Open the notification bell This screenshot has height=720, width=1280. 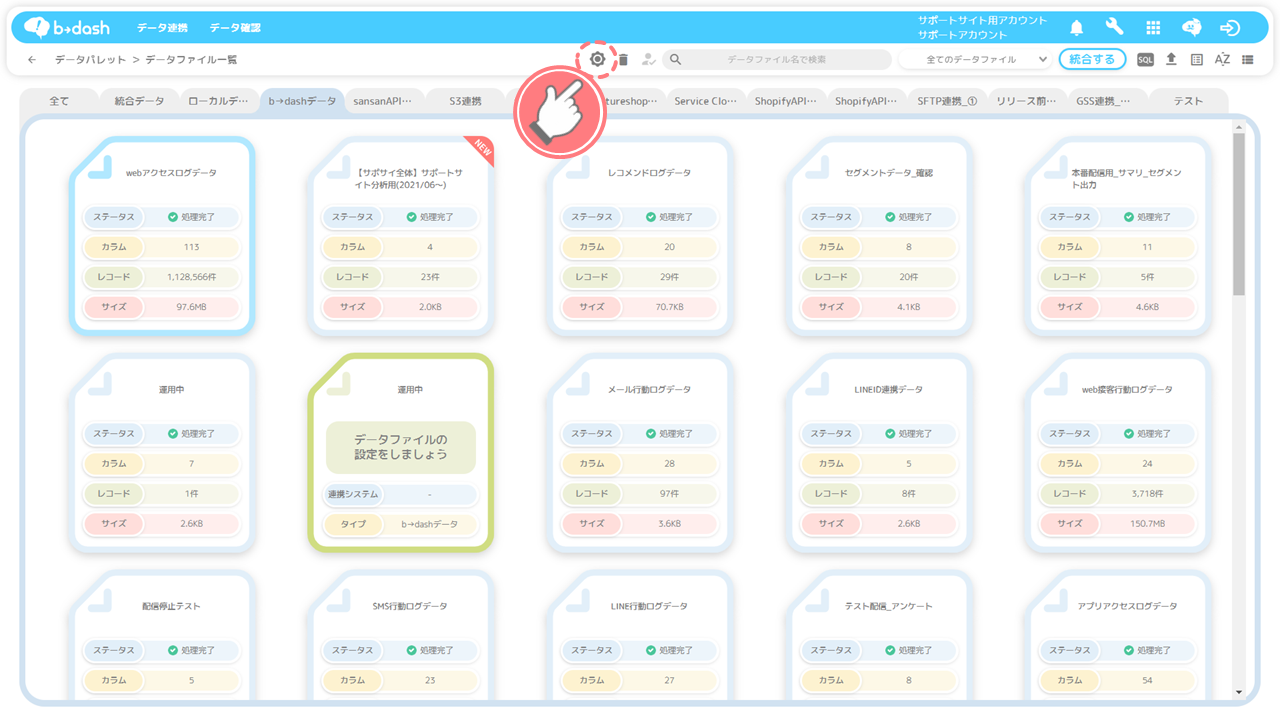pos(1077,28)
